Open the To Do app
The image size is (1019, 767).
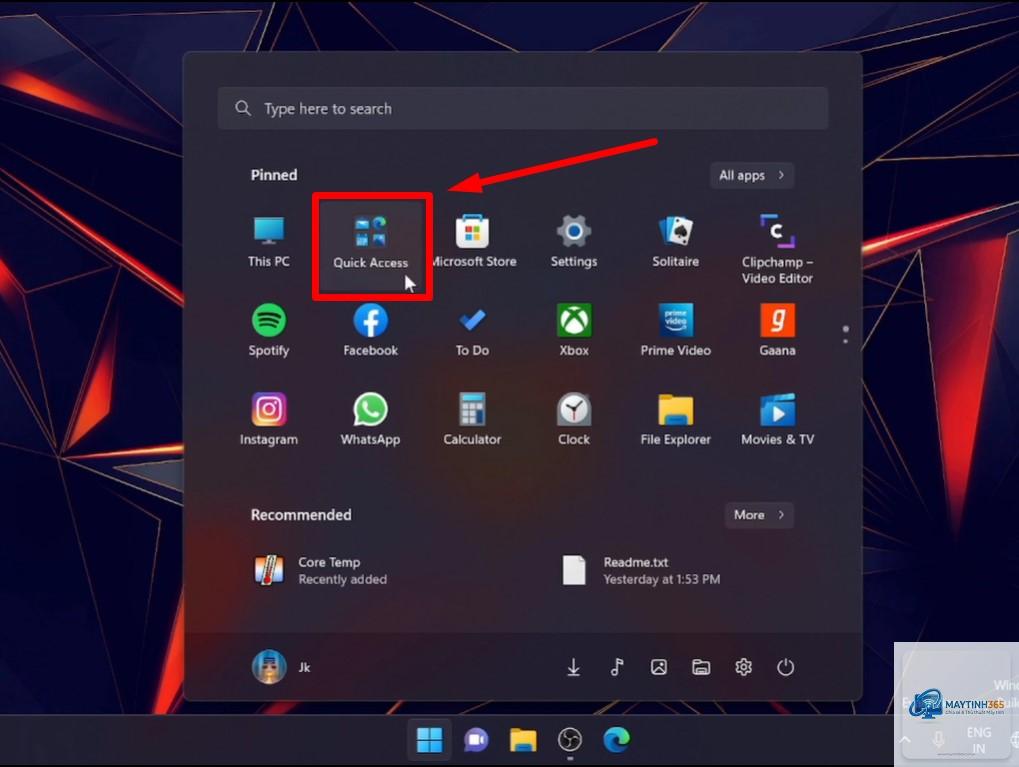(x=472, y=331)
